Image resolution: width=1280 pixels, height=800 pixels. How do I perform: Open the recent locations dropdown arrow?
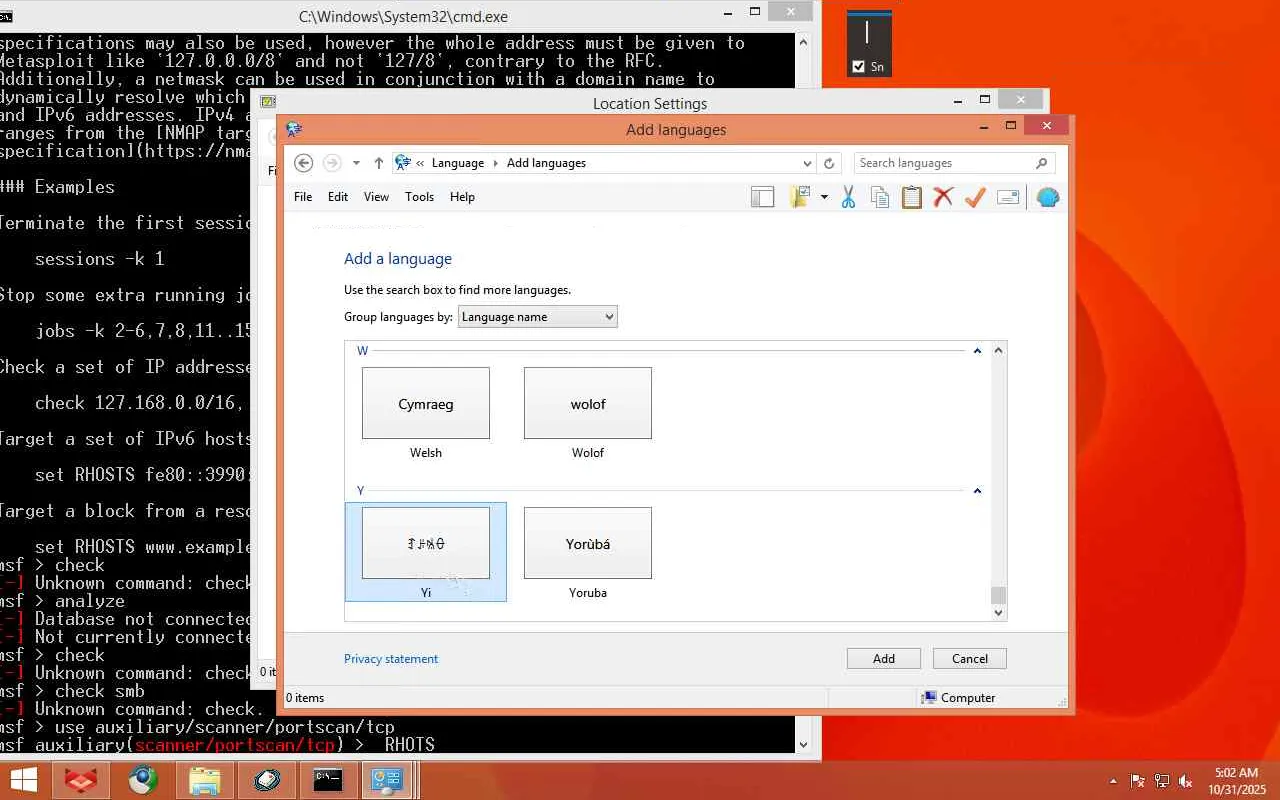[356, 163]
